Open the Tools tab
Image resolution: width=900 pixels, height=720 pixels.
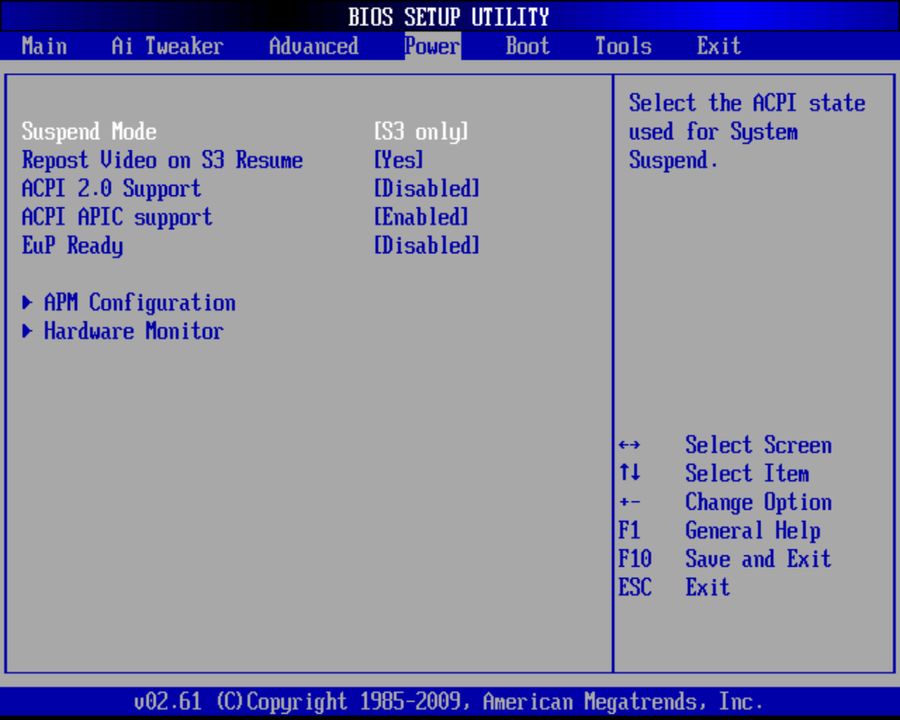tap(623, 46)
